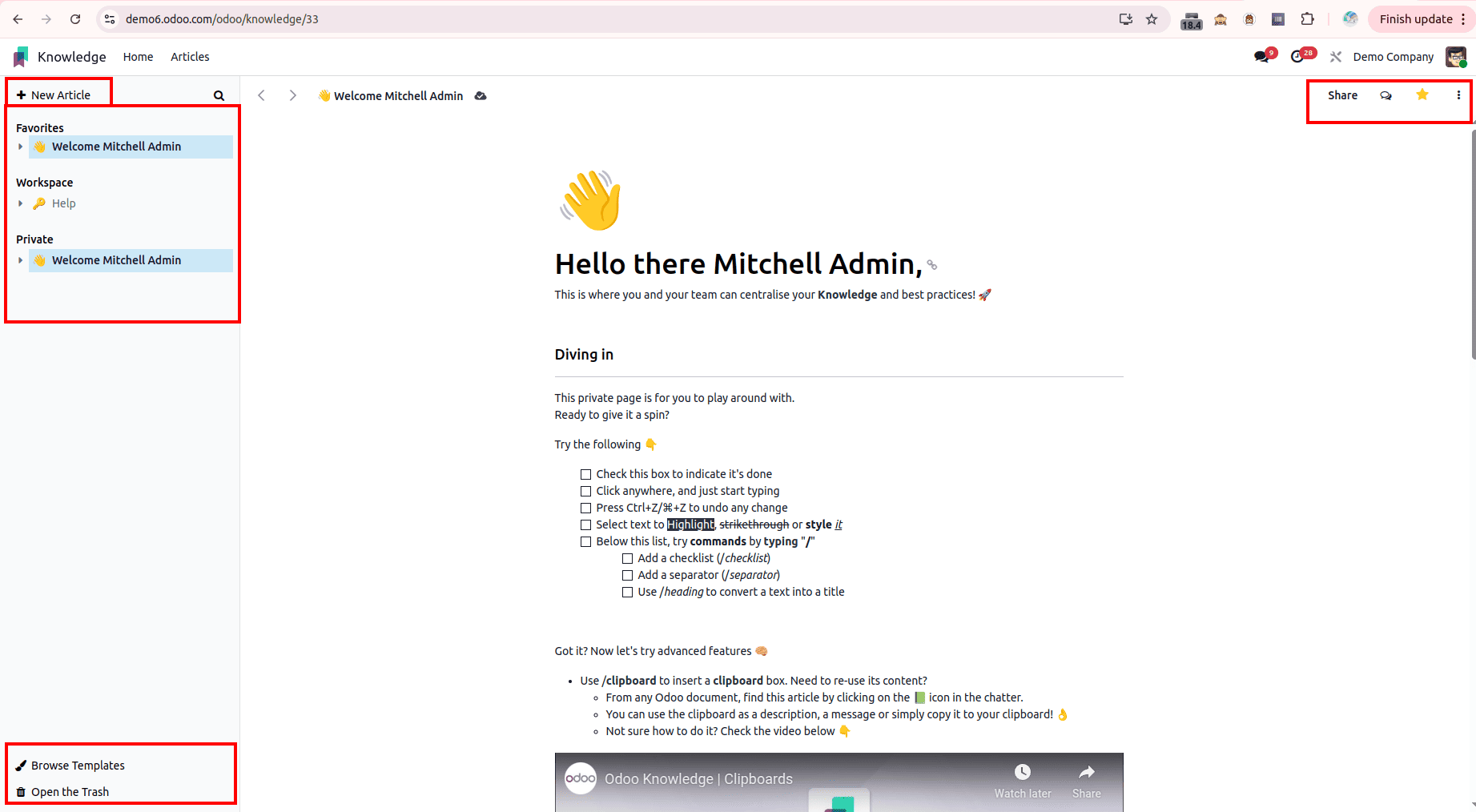Click the cloud sync status icon in breadcrumb
Image resolution: width=1476 pixels, height=812 pixels.
[x=480, y=95]
